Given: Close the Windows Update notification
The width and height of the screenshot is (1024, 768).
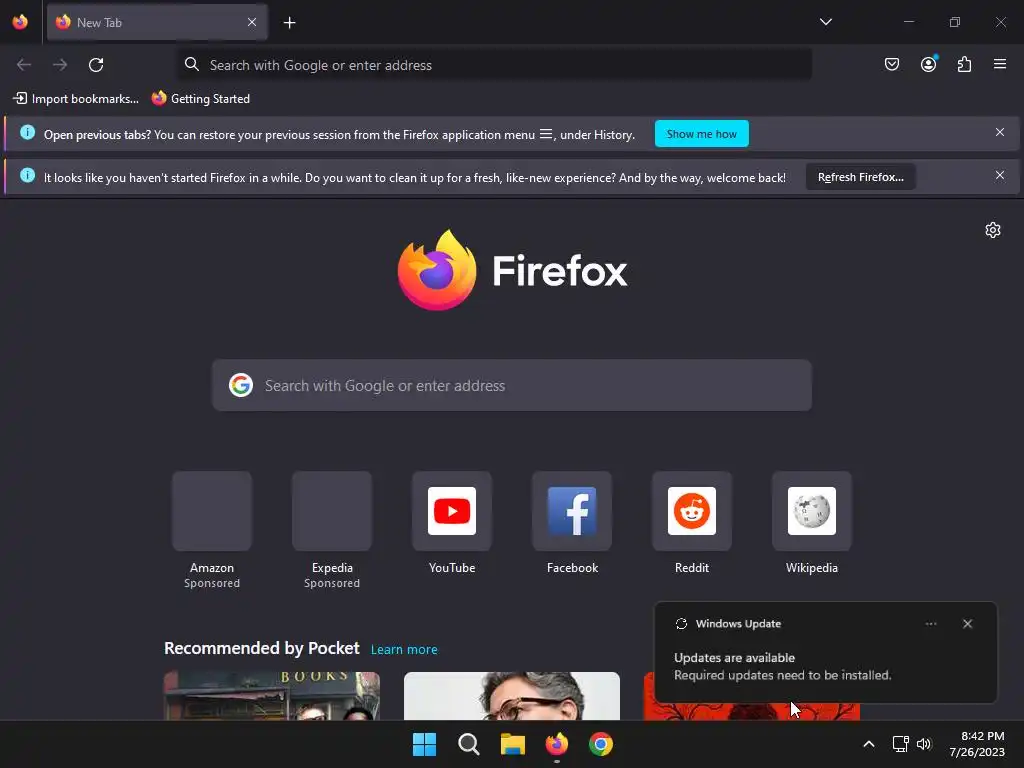Looking at the screenshot, I should click(x=967, y=624).
